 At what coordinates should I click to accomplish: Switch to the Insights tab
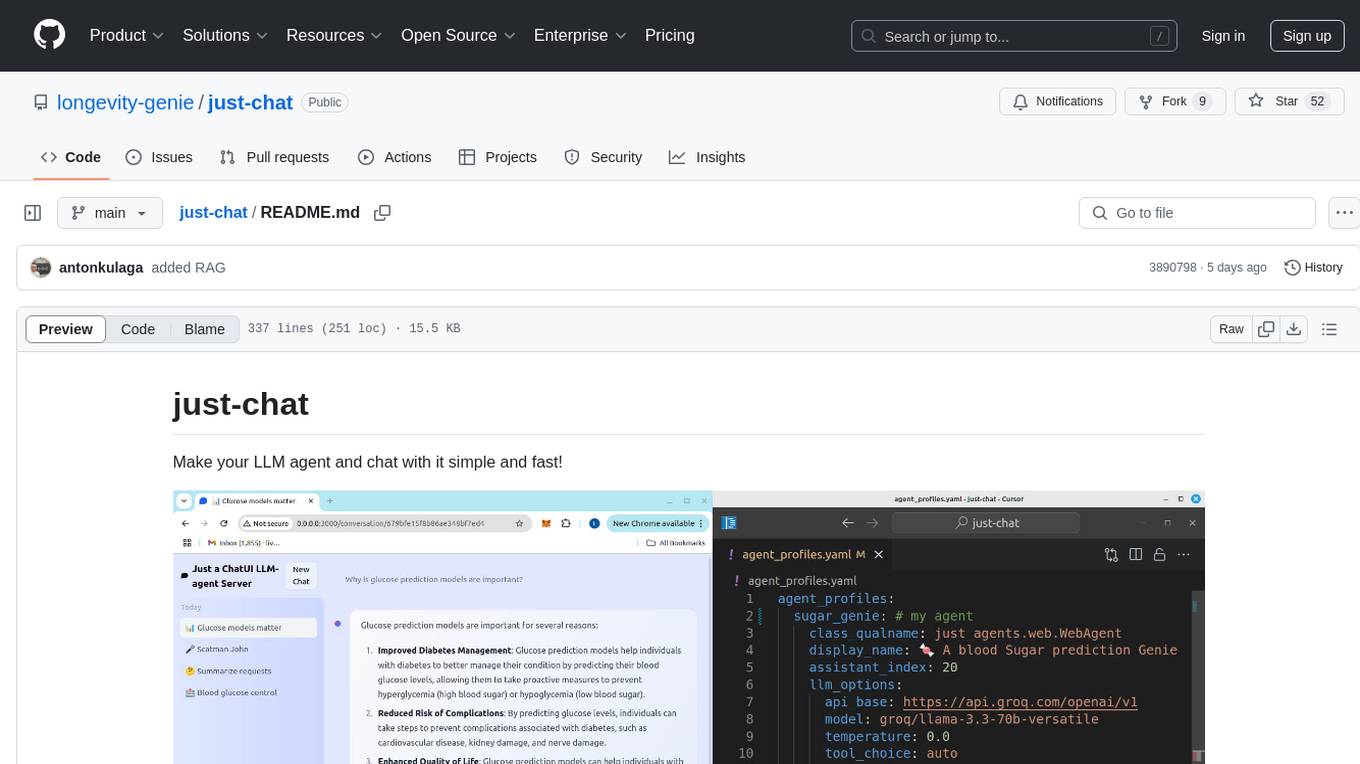(707, 157)
